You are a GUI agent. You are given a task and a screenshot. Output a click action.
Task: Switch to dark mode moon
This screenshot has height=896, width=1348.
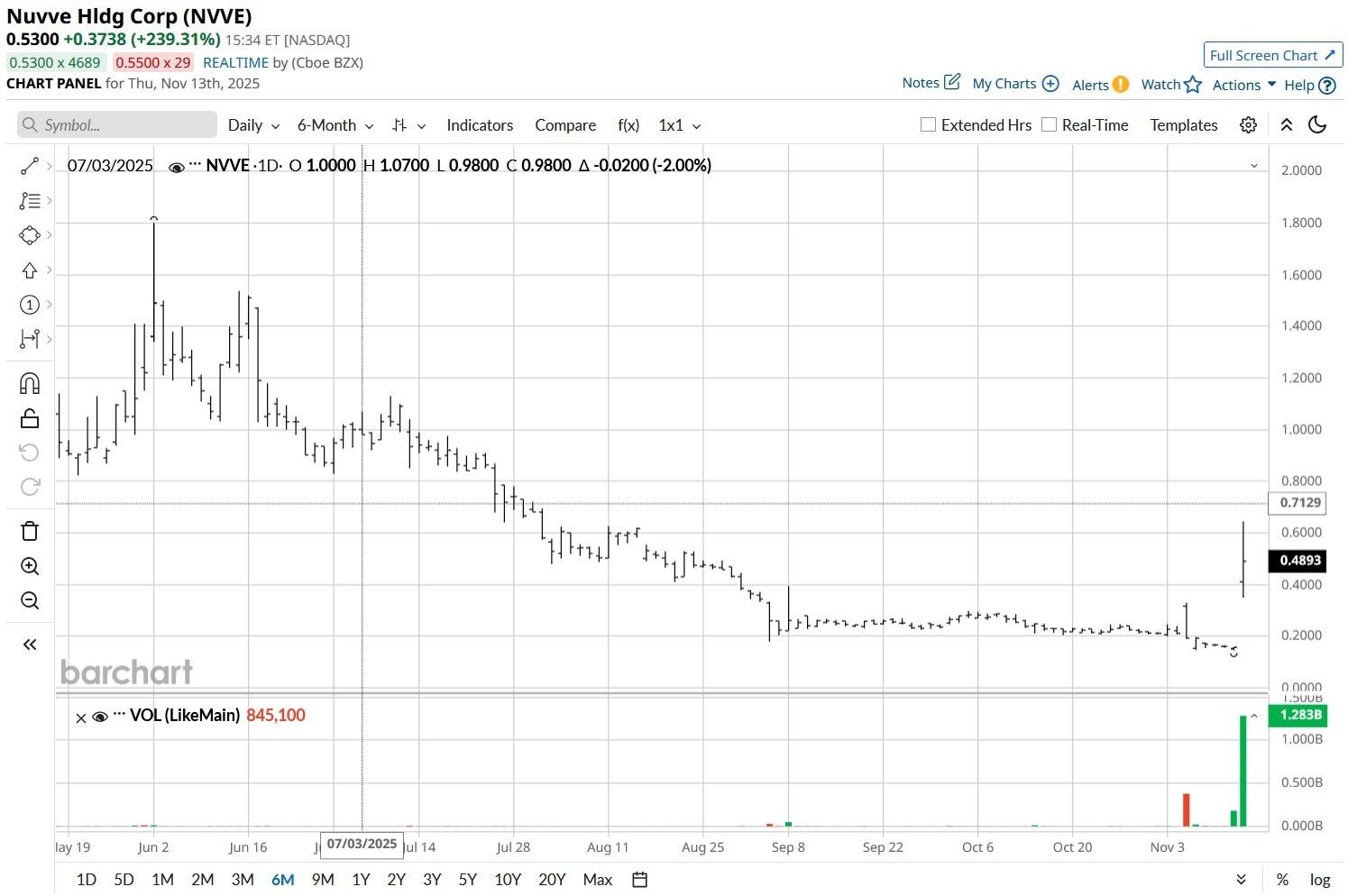(x=1317, y=125)
